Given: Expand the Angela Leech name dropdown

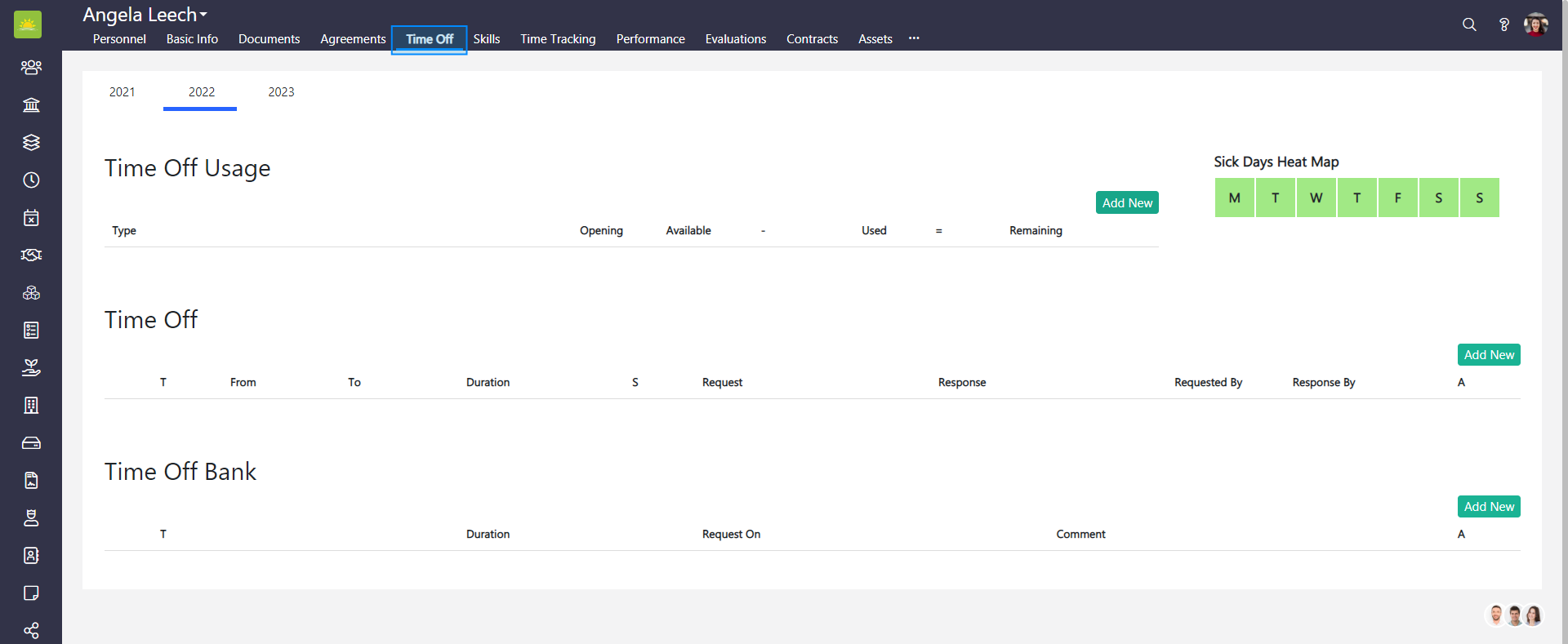Looking at the screenshot, I should tap(145, 15).
